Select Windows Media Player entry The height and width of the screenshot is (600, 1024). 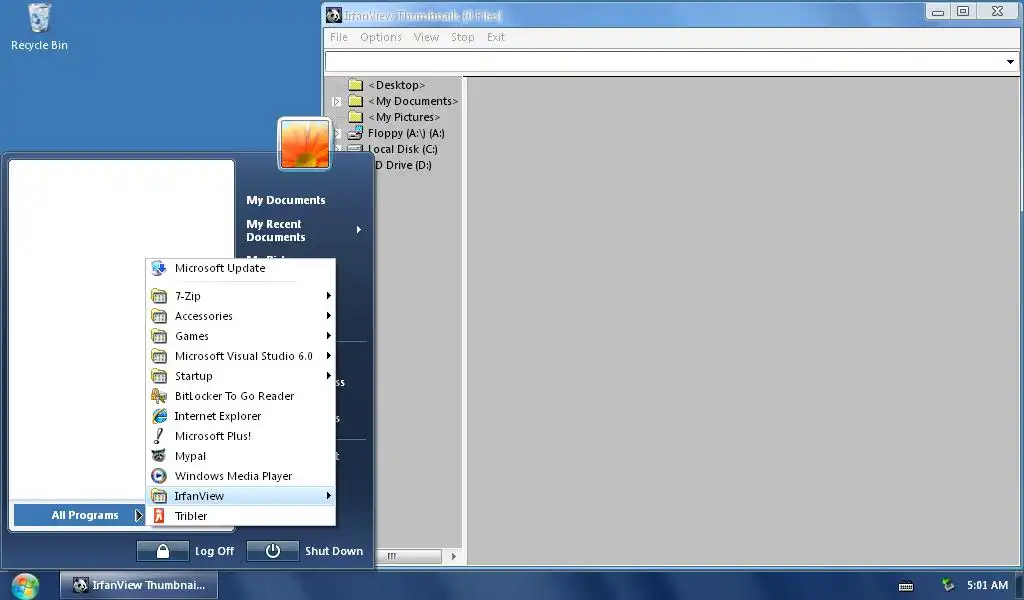pyautogui.click(x=240, y=476)
